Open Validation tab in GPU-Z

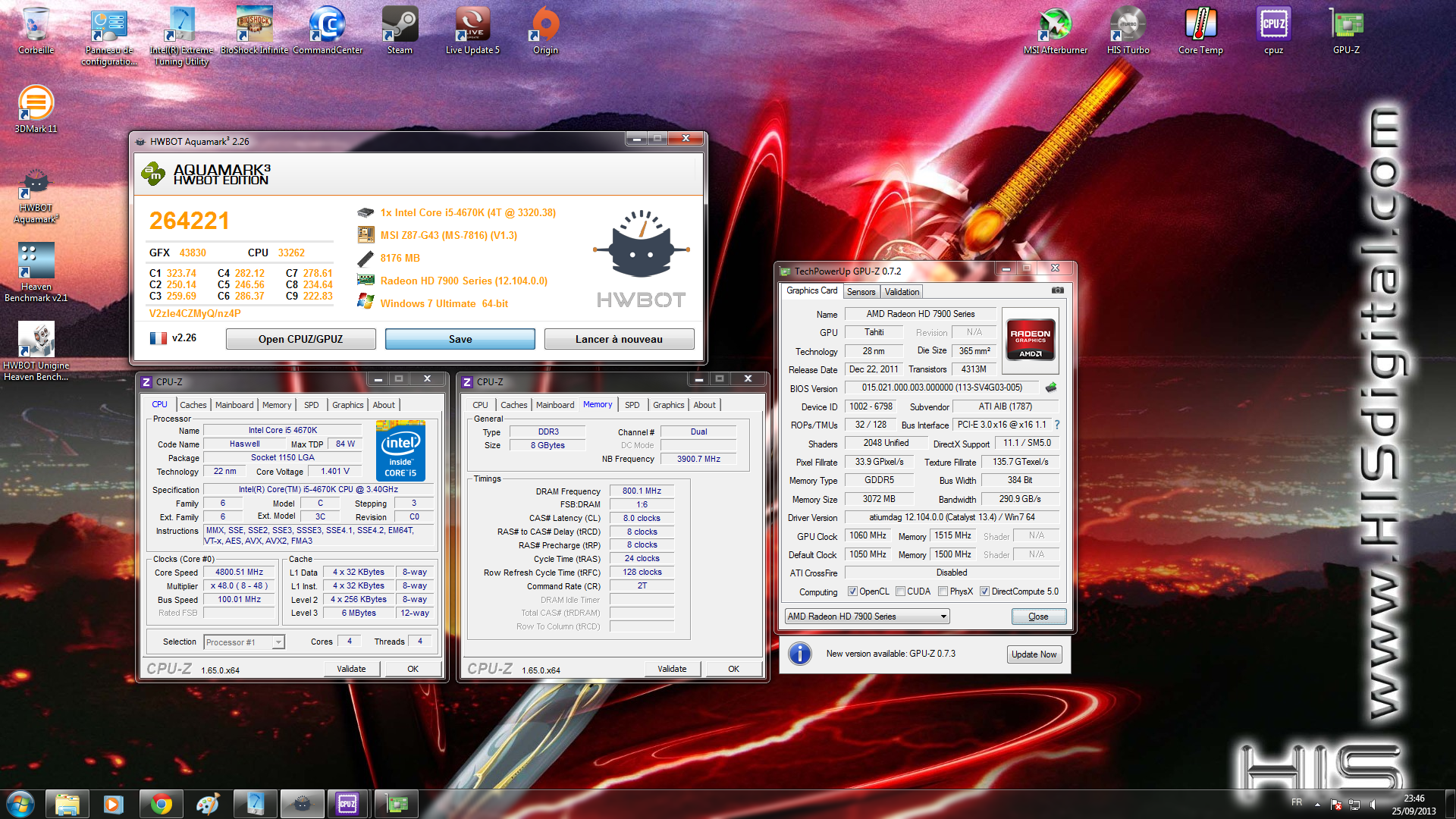902,292
